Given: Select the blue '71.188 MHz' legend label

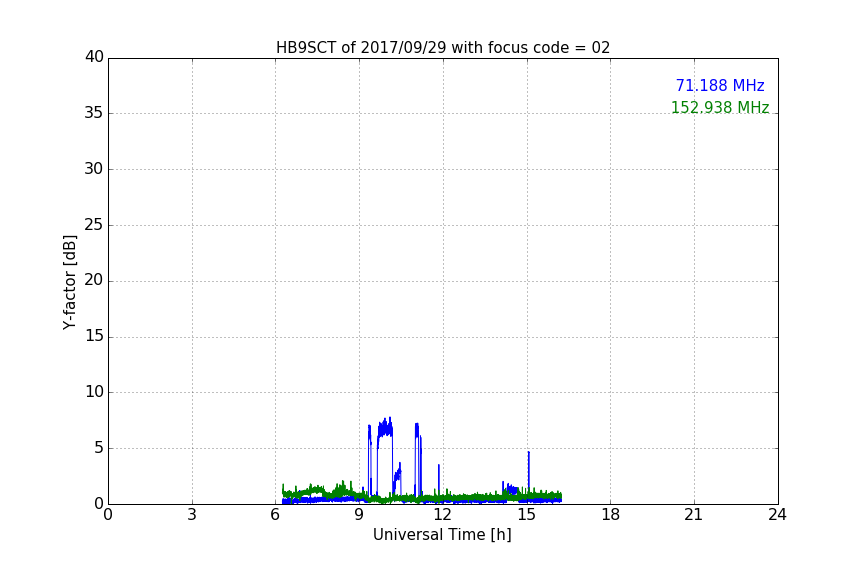Looking at the screenshot, I should click(x=720, y=85).
